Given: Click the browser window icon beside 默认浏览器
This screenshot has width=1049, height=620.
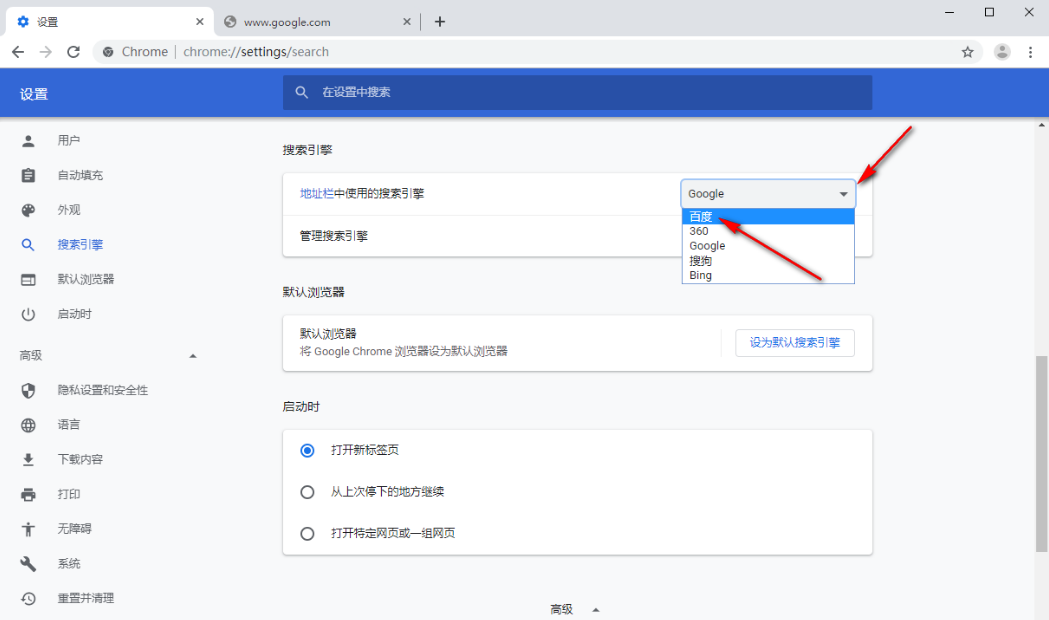Looking at the screenshot, I should point(28,280).
